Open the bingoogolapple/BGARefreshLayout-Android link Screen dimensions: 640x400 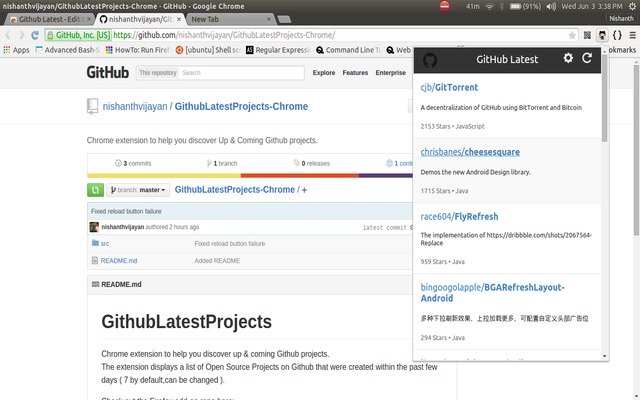click(x=492, y=293)
